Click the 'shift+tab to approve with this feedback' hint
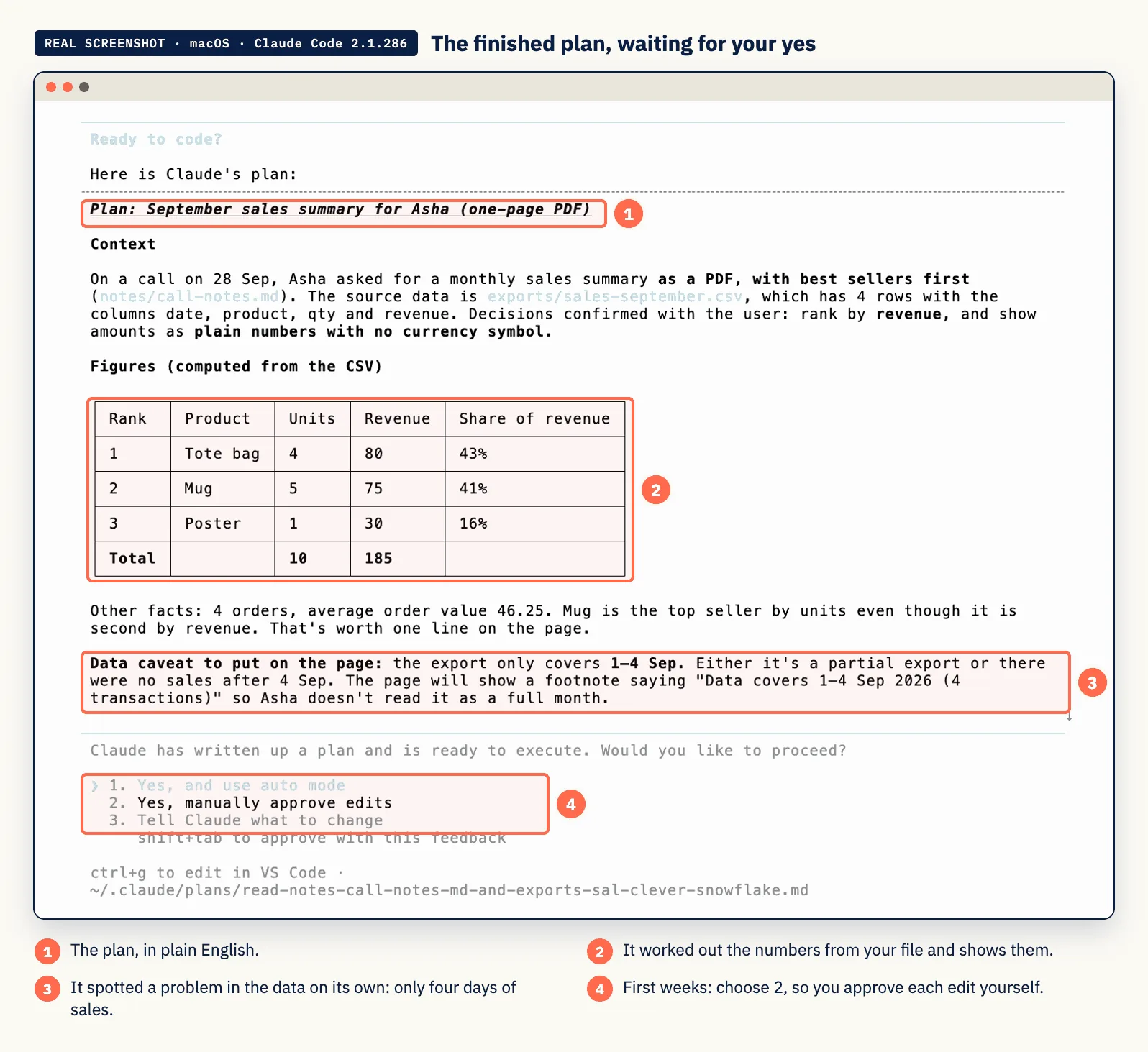Screen dimensions: 1148x1052 (322, 838)
